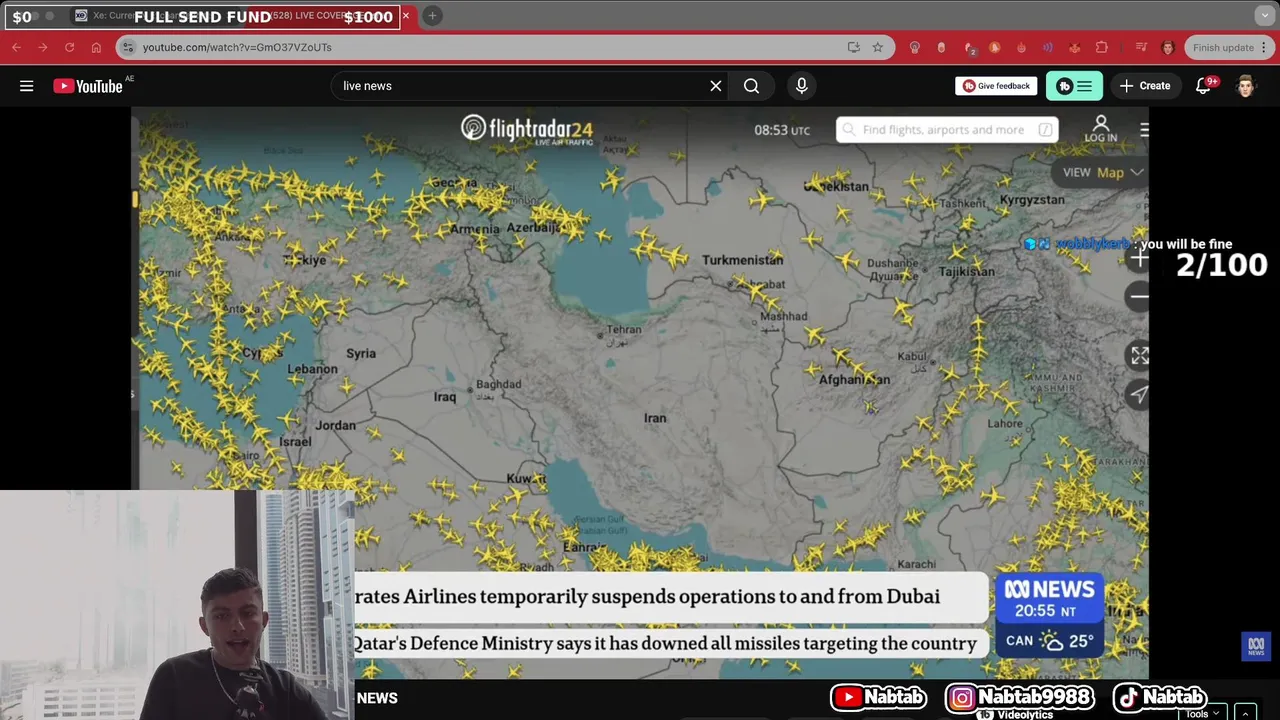This screenshot has height=720, width=1280.
Task: Open the TubeBuddy menu button
Action: click(1074, 86)
